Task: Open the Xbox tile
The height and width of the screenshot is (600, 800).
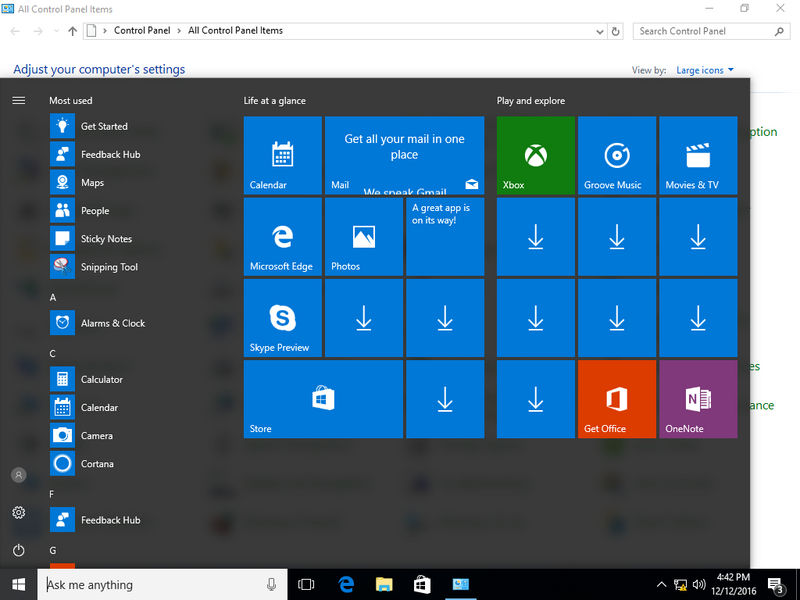Action: [536, 155]
